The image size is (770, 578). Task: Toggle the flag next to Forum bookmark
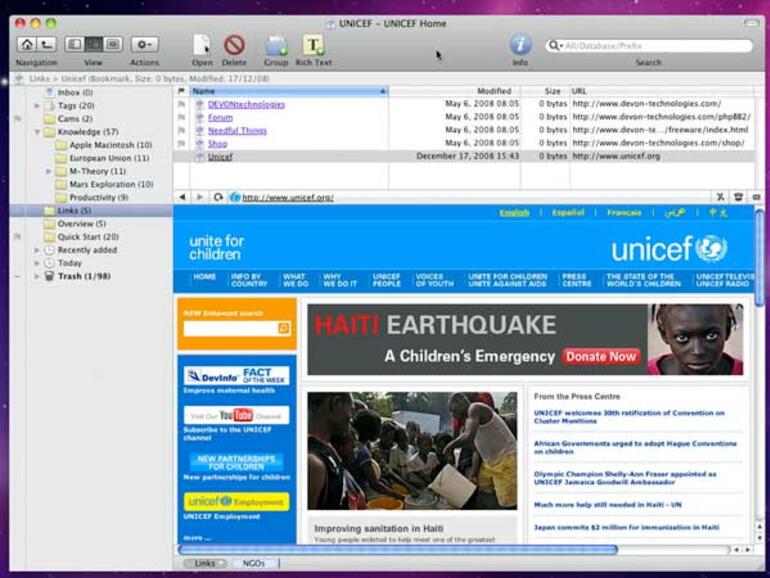[181, 117]
